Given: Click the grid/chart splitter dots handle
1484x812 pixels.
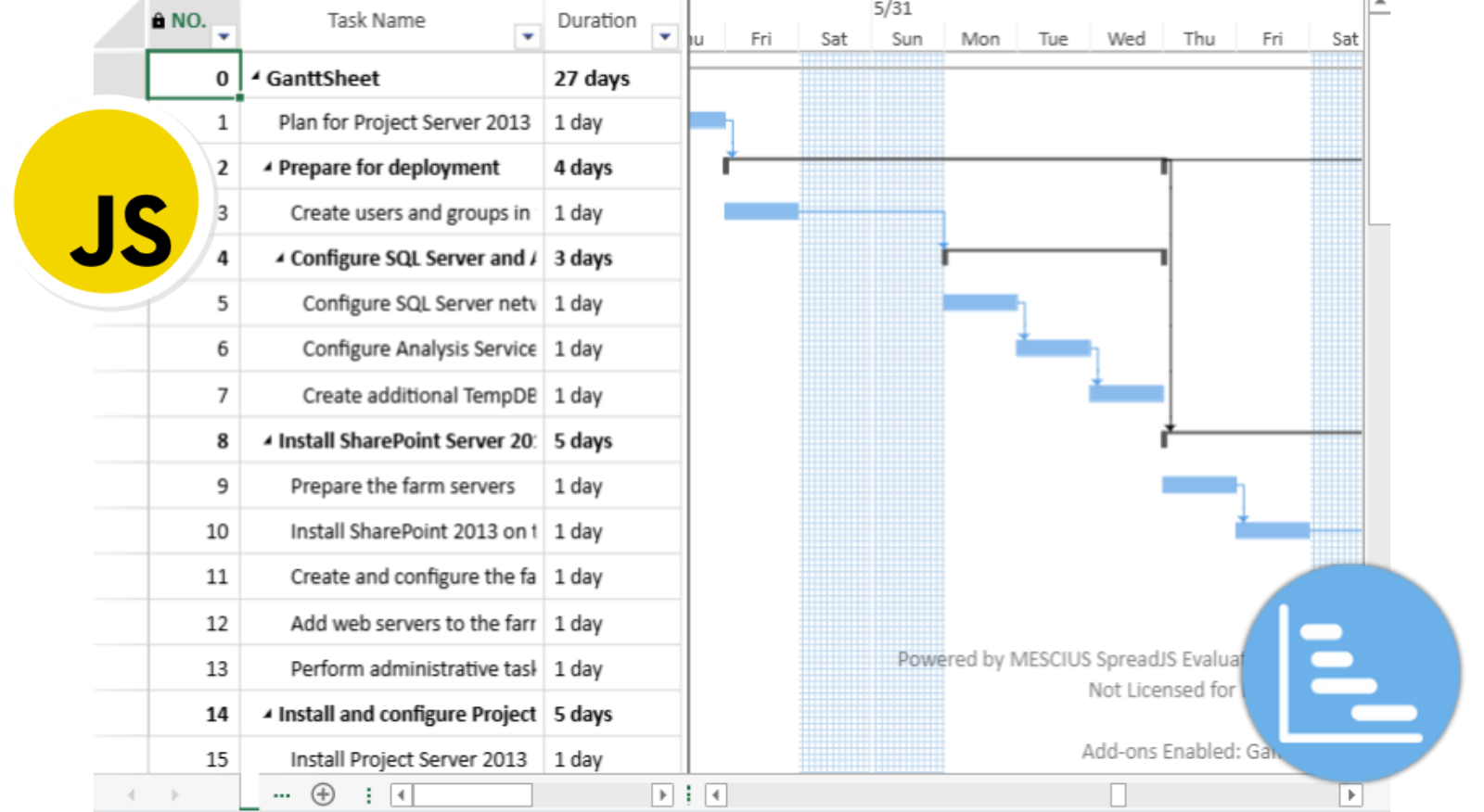Looking at the screenshot, I should (x=688, y=794).
